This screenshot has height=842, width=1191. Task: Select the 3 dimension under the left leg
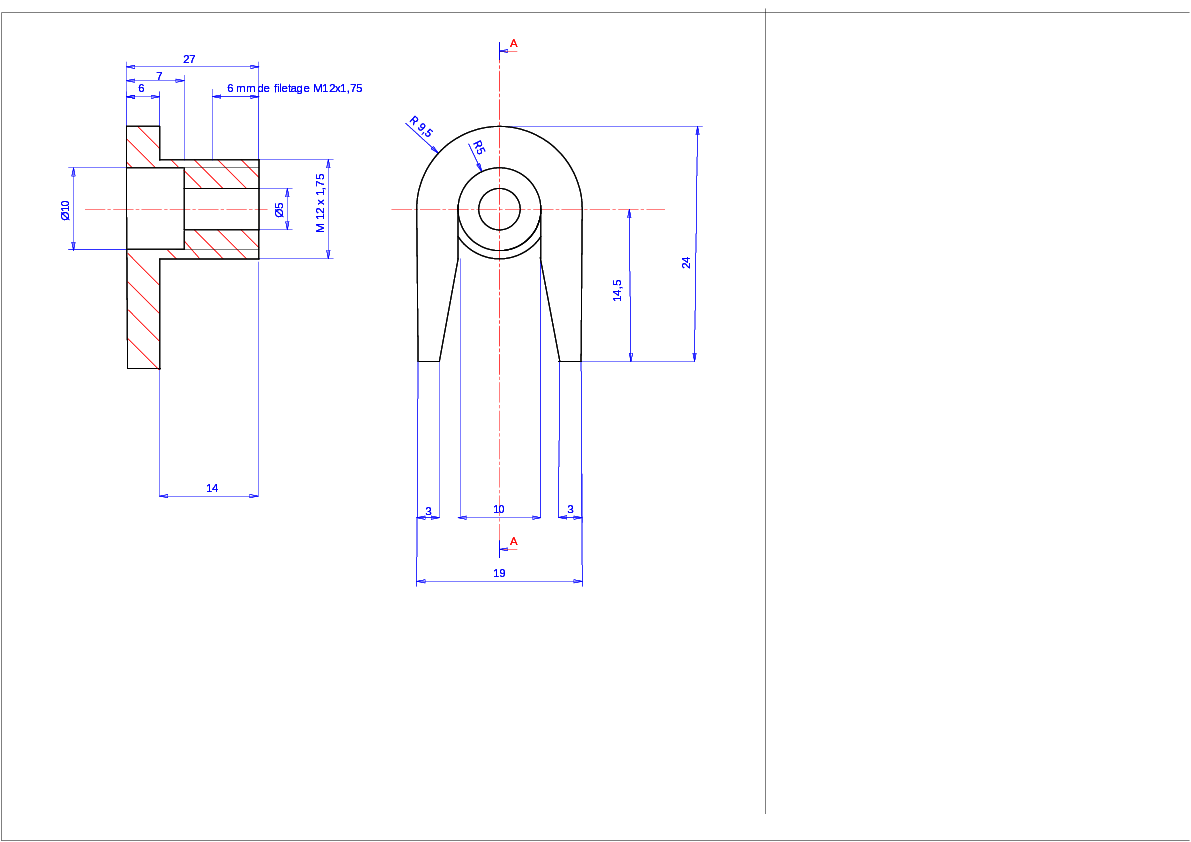point(428,511)
